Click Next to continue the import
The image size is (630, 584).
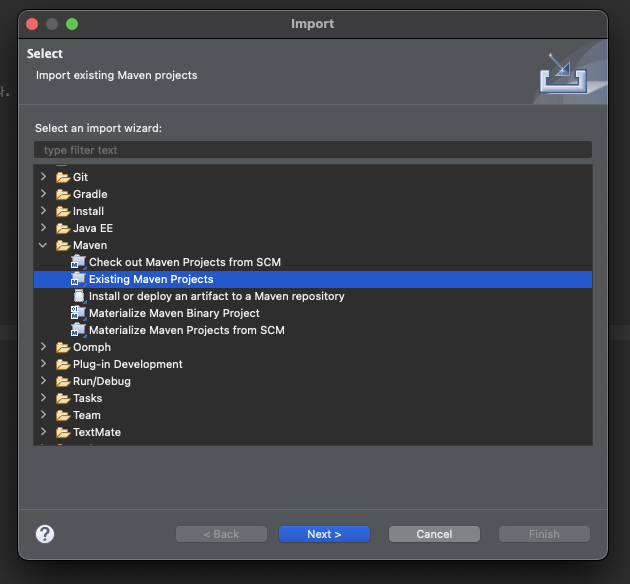[x=324, y=534]
